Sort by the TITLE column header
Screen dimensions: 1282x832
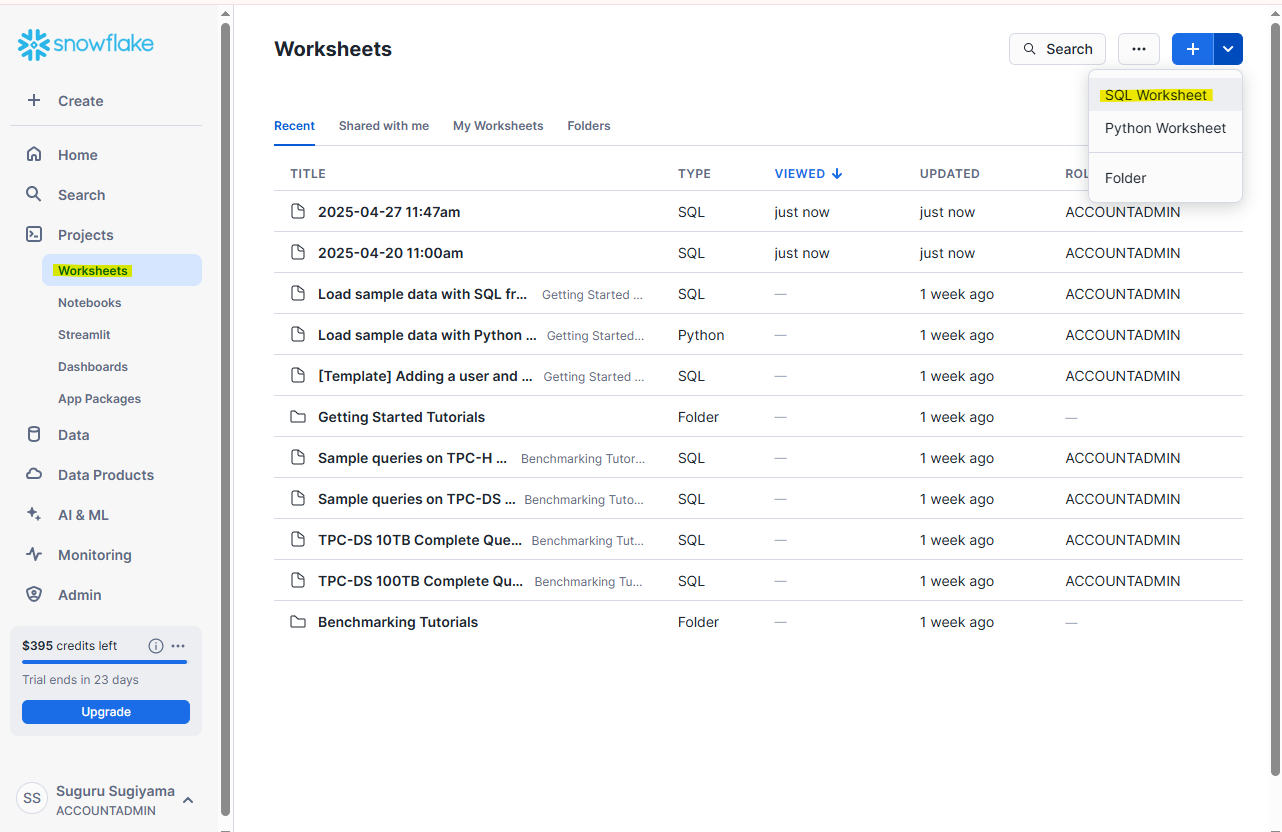point(308,173)
